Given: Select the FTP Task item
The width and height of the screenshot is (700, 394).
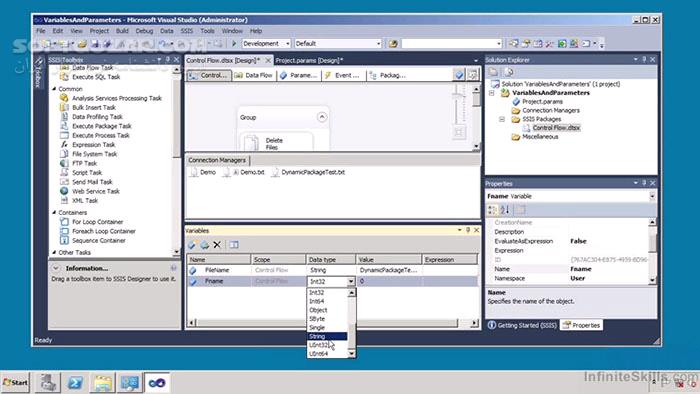Looking at the screenshot, I should point(79,163).
